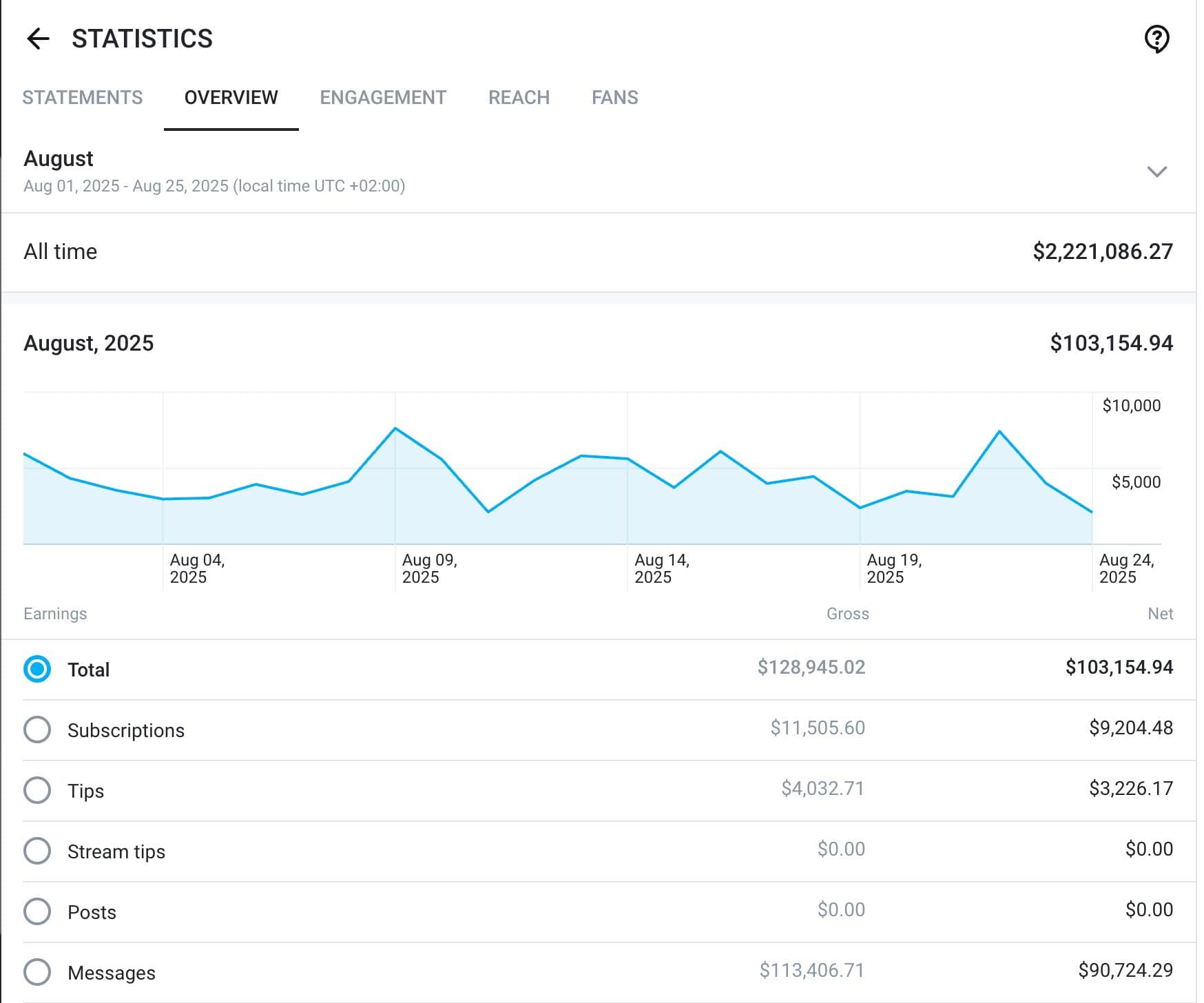This screenshot has height=1003, width=1204.
Task: Select the Total earnings radio button
Action: coord(37,669)
